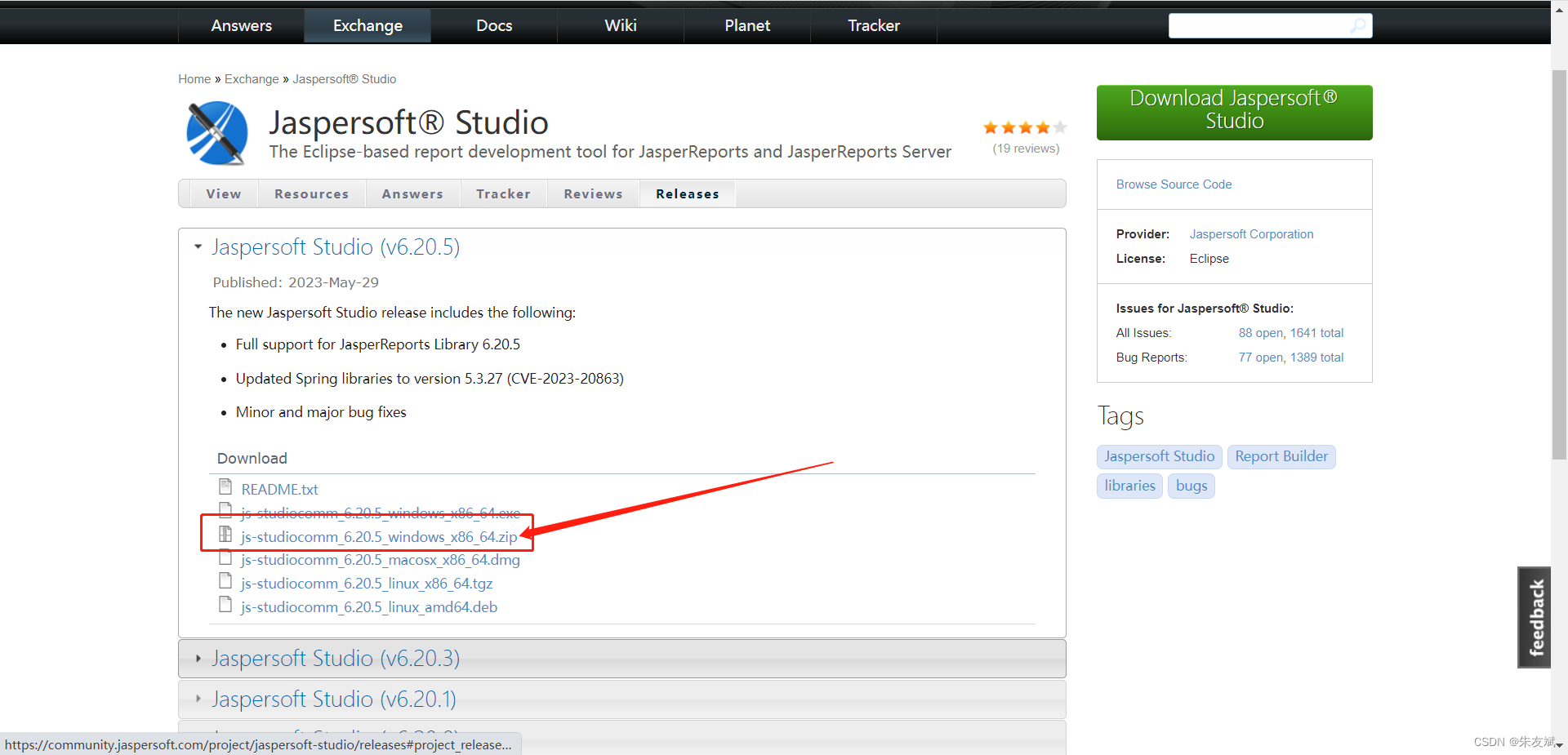Open the Wiki top navigation item

[621, 25]
